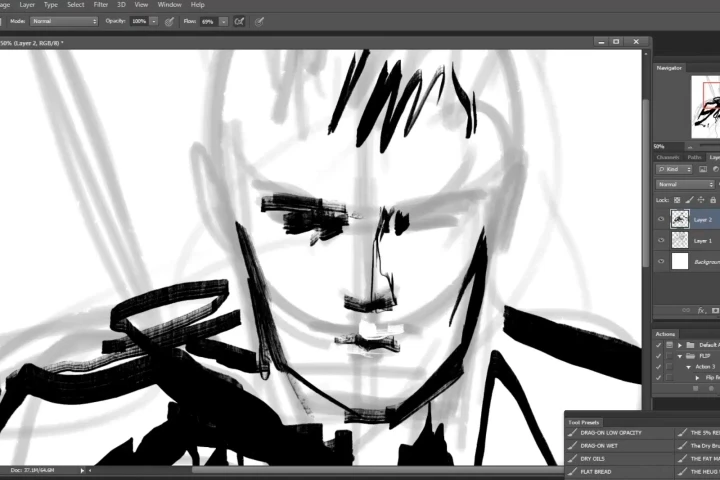Image resolution: width=720 pixels, height=480 pixels.
Task: Open the layer style fx menu
Action: (x=701, y=311)
